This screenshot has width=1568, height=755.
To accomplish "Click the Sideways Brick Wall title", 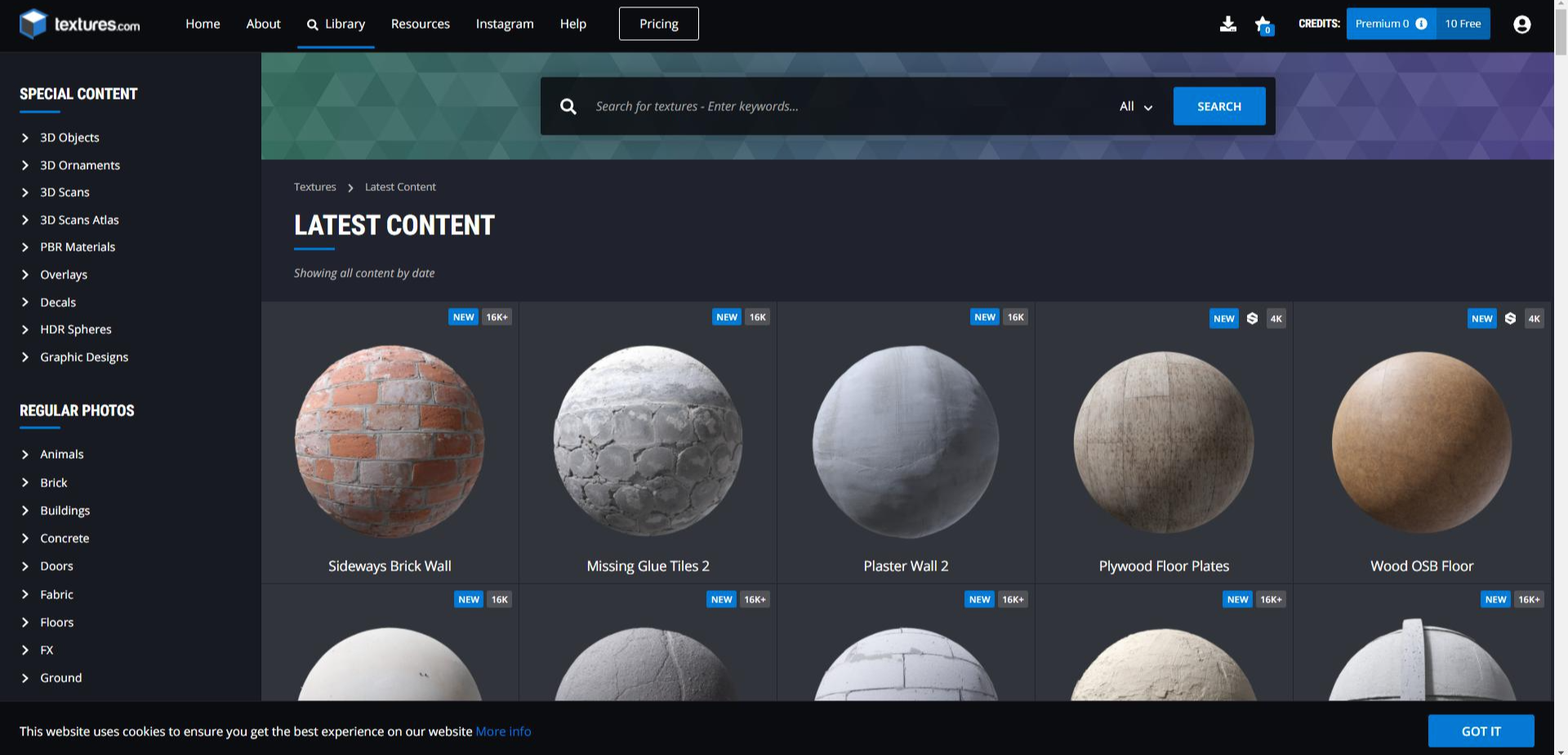I will pyautogui.click(x=390, y=566).
